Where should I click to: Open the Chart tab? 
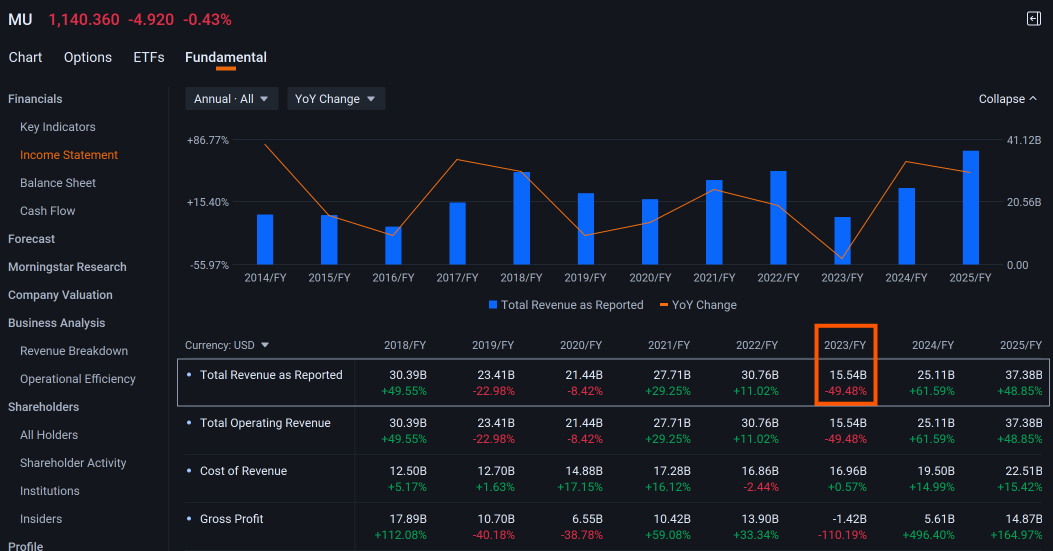[26, 58]
